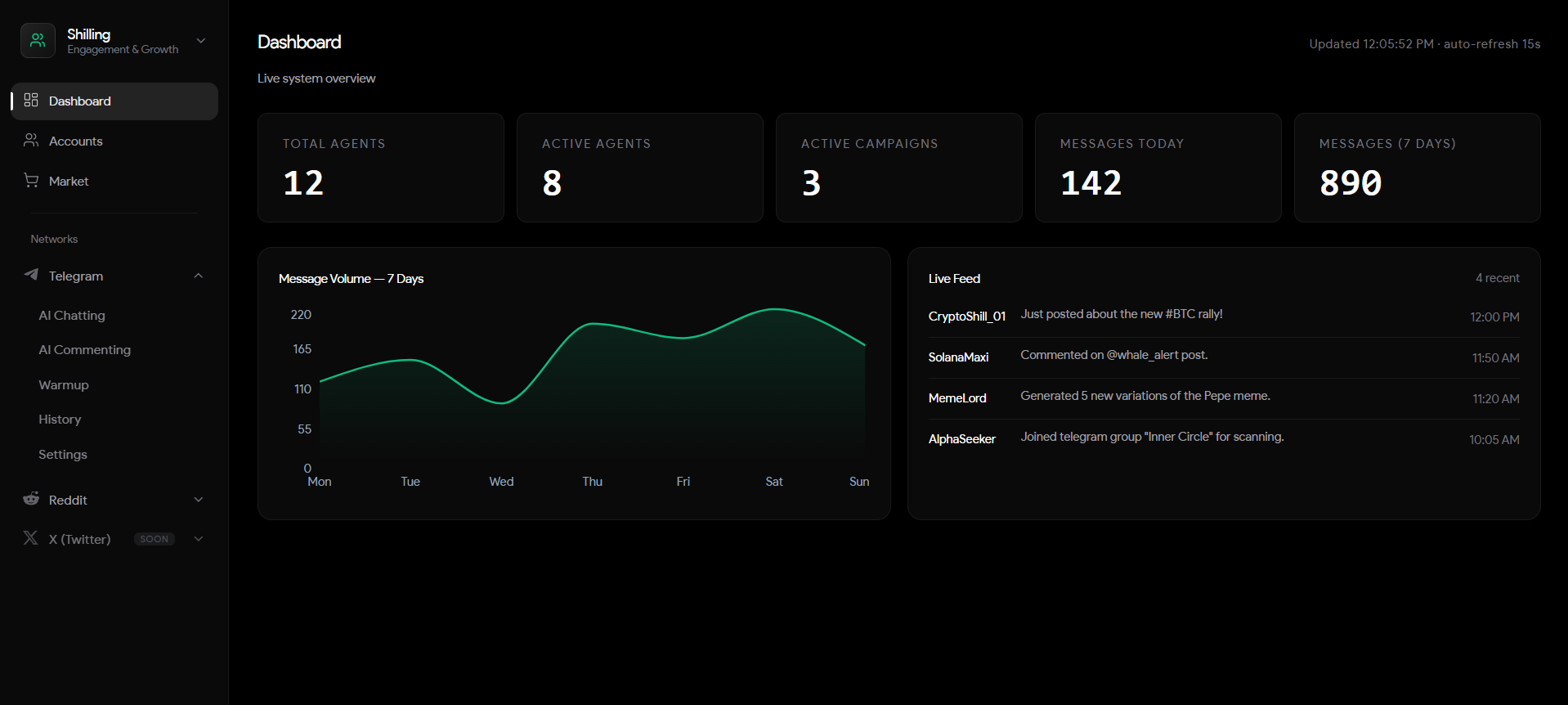
Task: Select SolanaMaxi in Live Feed
Action: 958,357
